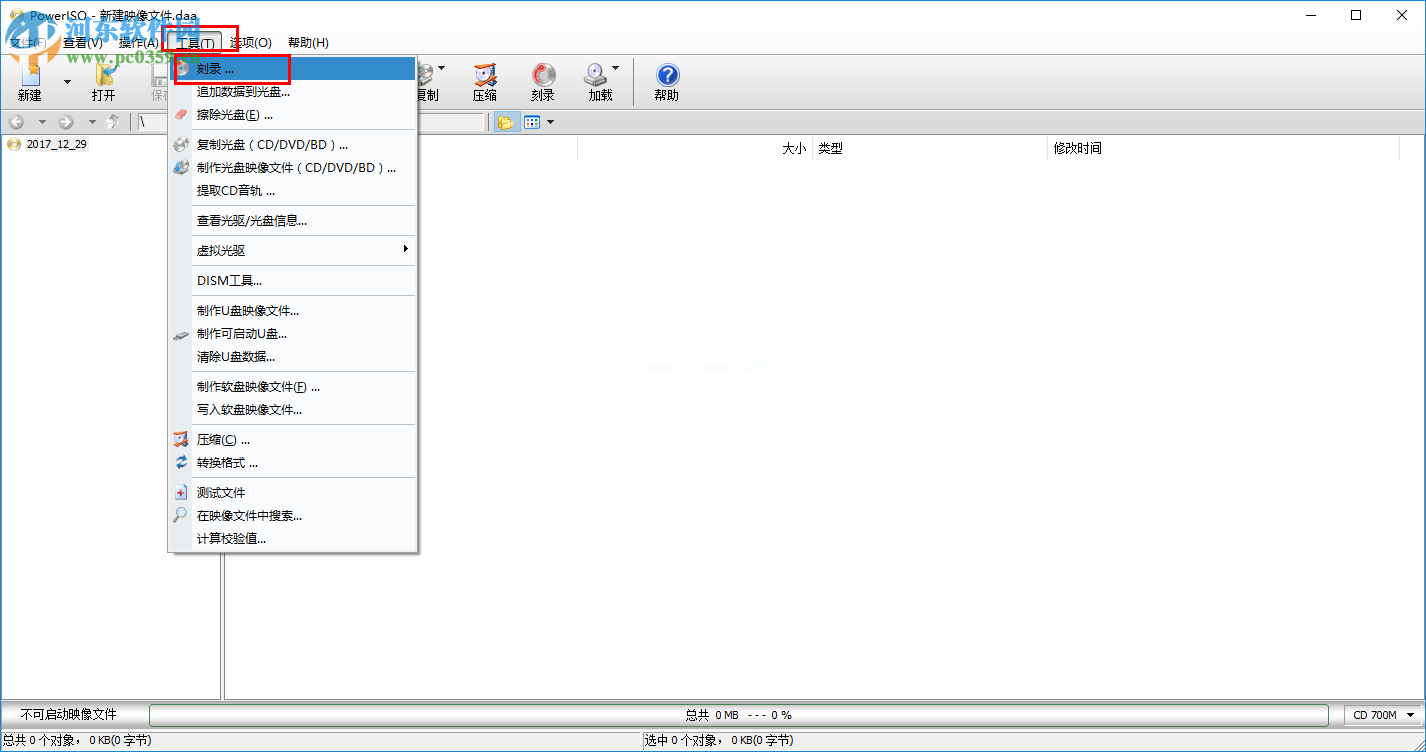Image resolution: width=1426 pixels, height=752 pixels.
Task: Open the back history dropdown arrow
Action: (42, 122)
